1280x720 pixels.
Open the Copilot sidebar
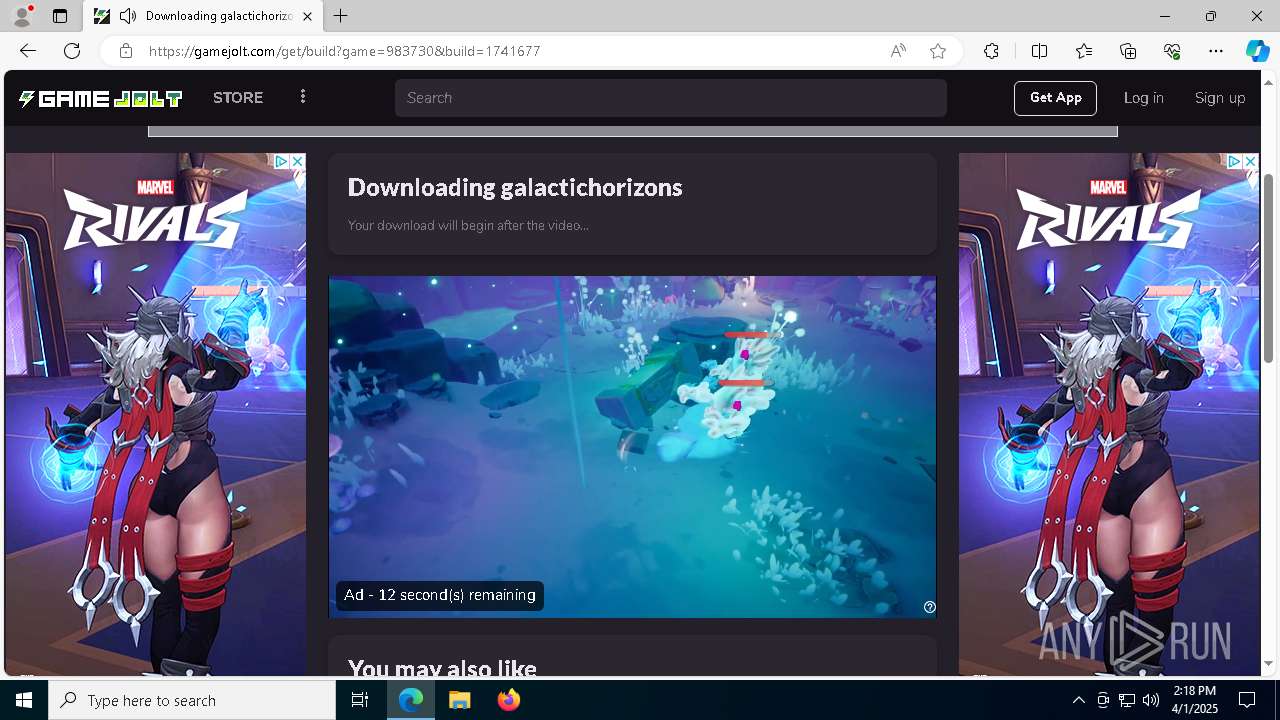pos(1257,51)
